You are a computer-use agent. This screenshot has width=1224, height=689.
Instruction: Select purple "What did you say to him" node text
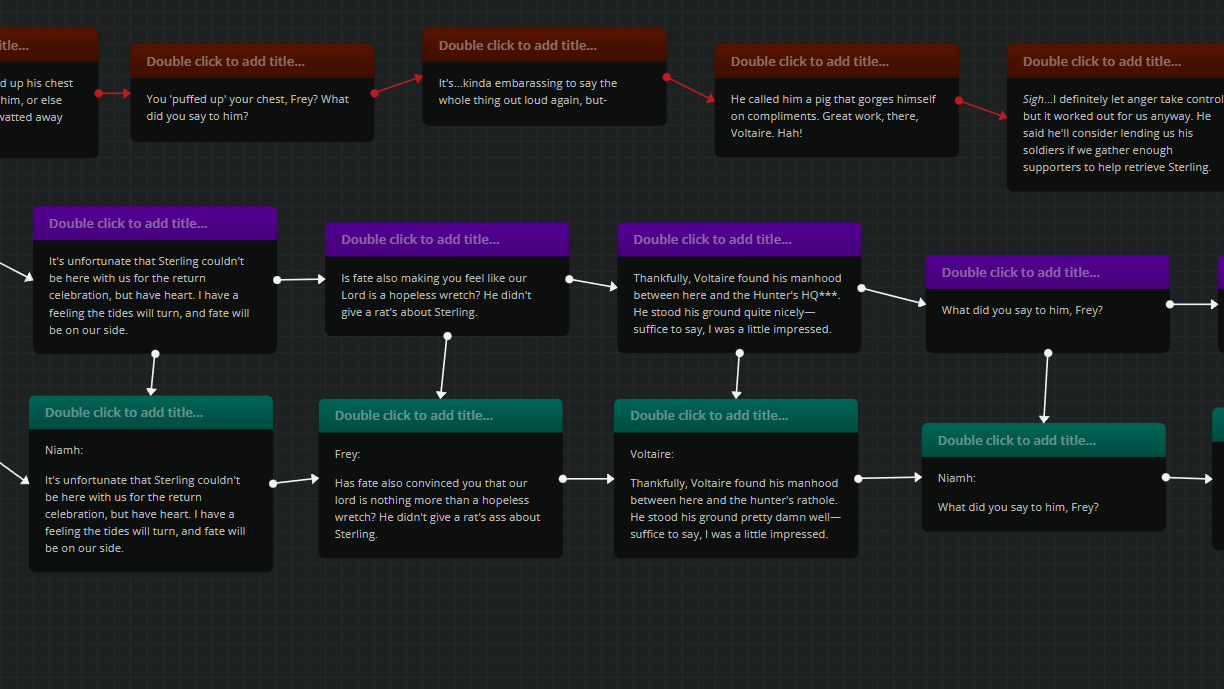1022,311
